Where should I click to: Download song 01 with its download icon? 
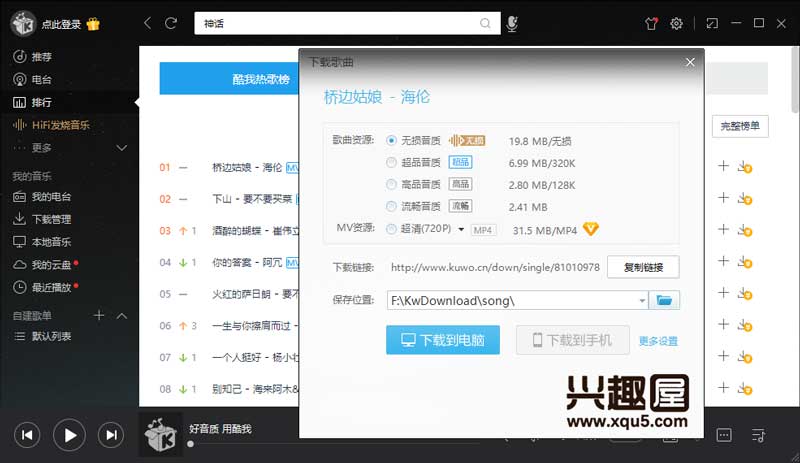click(745, 167)
